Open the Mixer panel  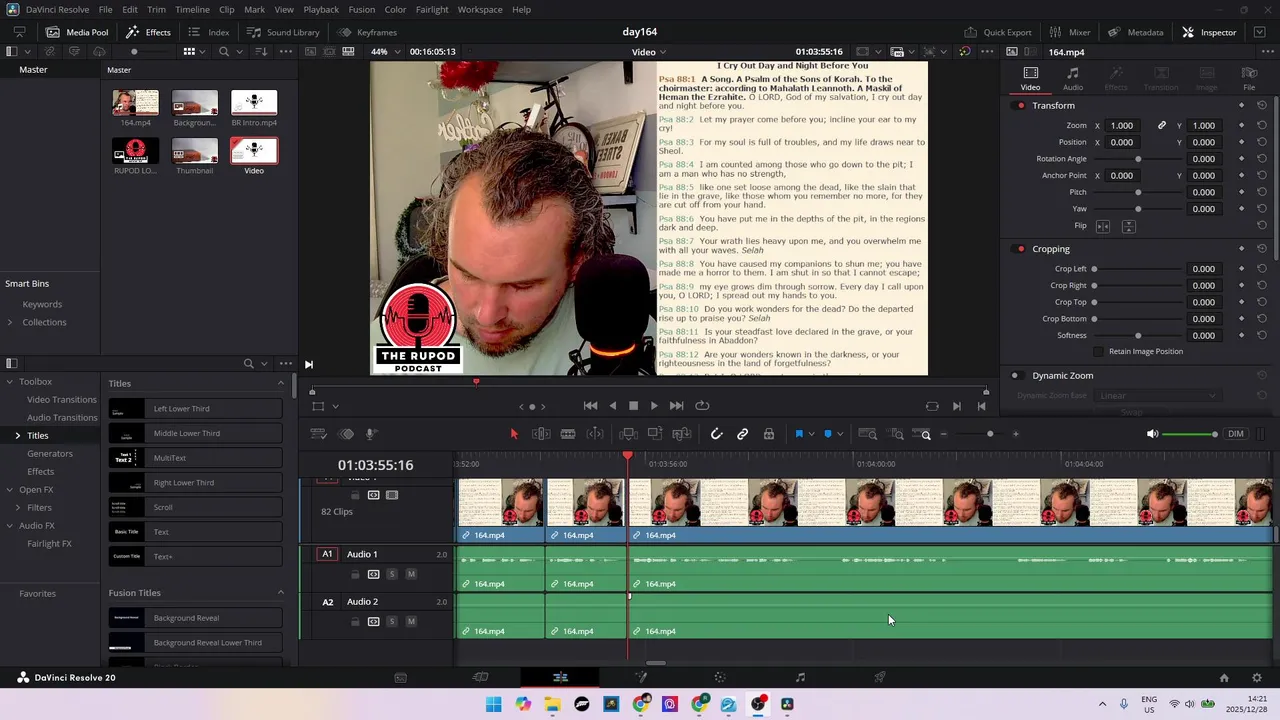[1070, 32]
